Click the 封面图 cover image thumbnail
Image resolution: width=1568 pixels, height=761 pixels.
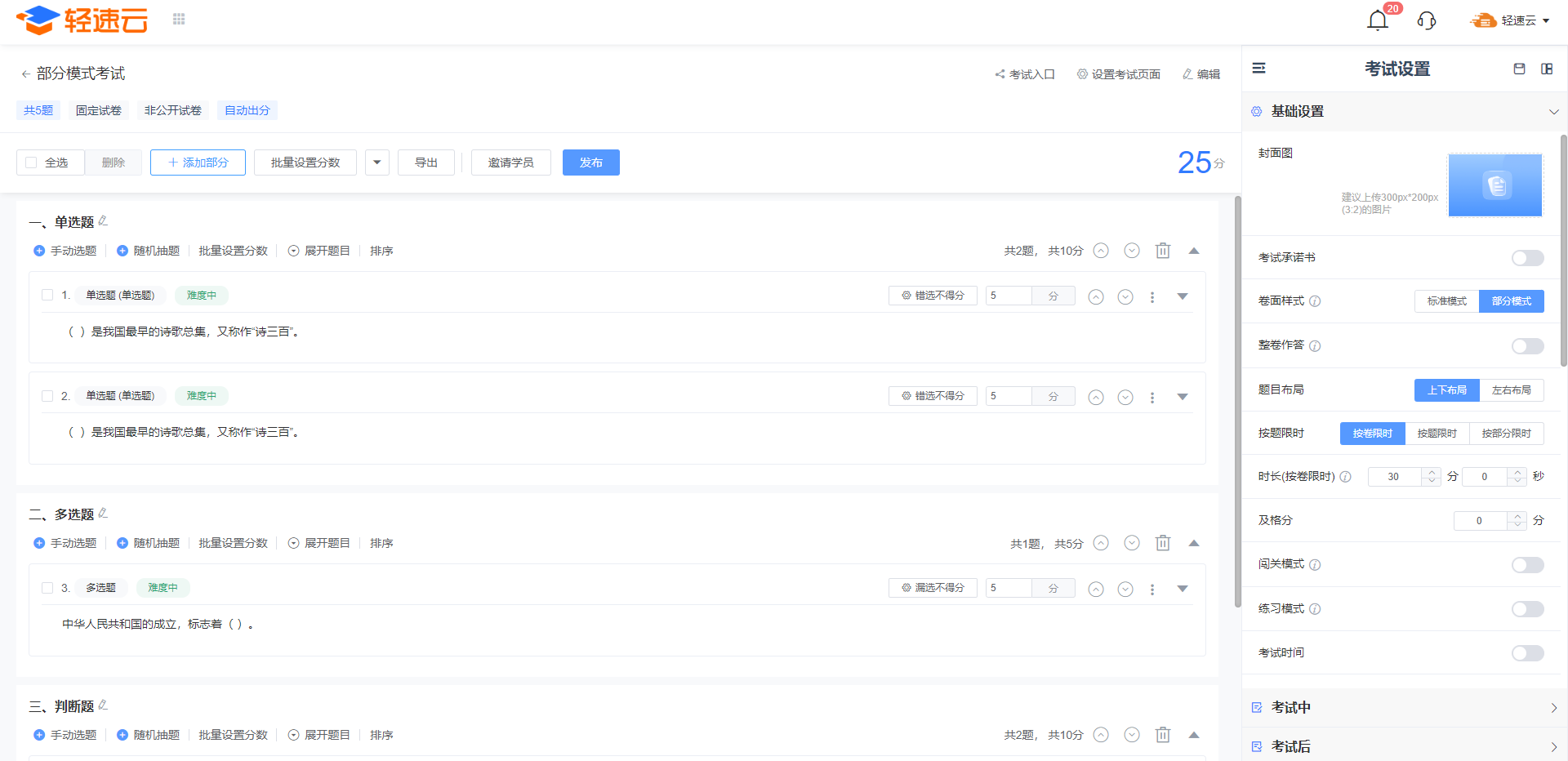pos(1494,185)
